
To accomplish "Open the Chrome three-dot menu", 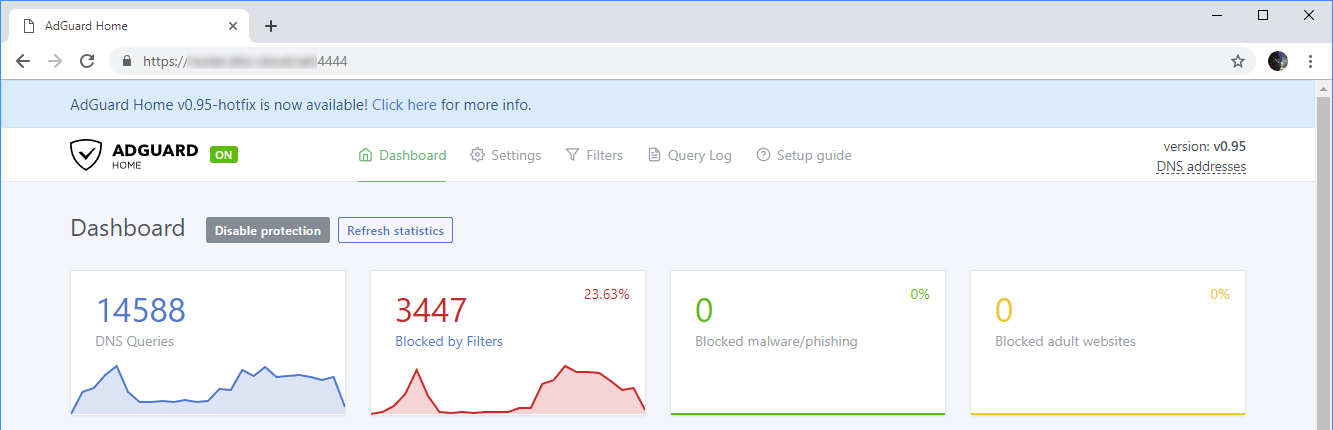I will coord(1310,61).
